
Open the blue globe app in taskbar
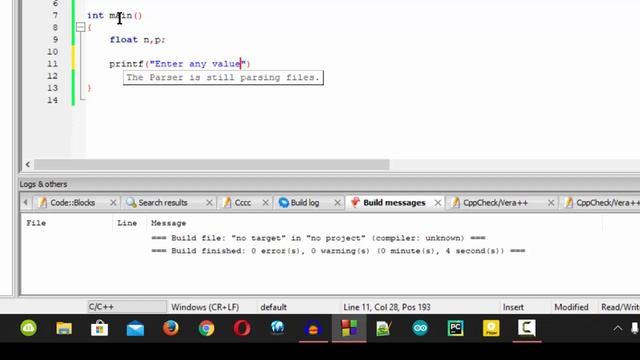pos(278,328)
